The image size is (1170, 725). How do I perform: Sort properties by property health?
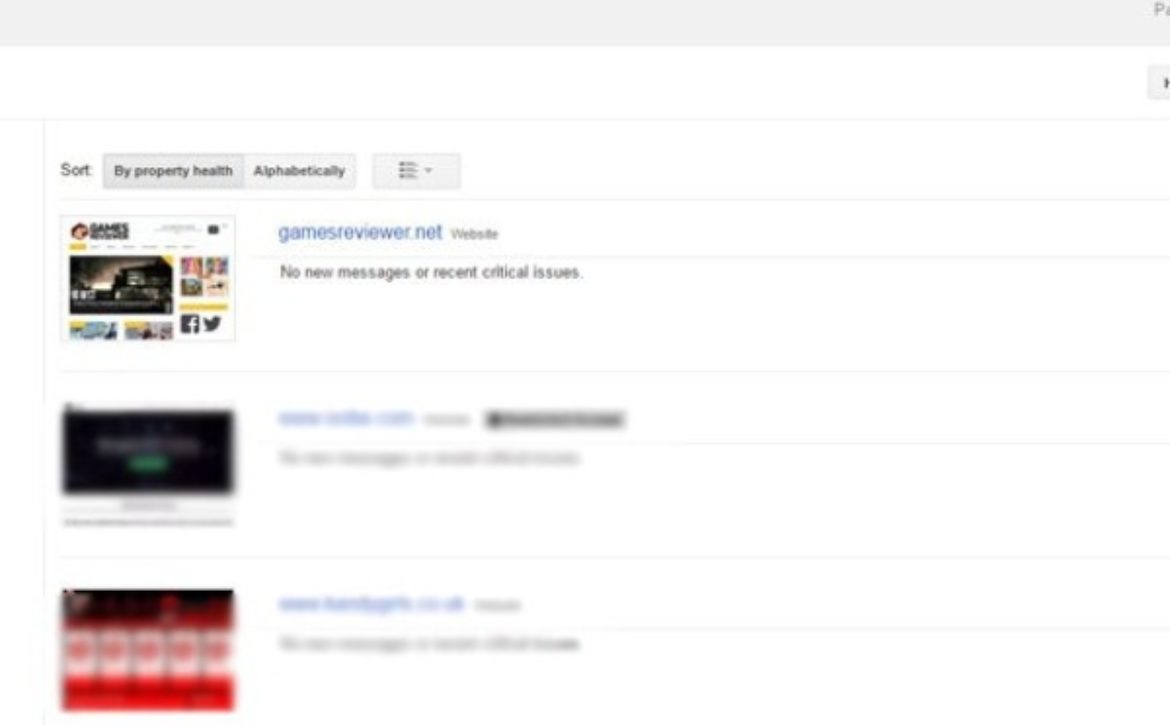coord(173,171)
